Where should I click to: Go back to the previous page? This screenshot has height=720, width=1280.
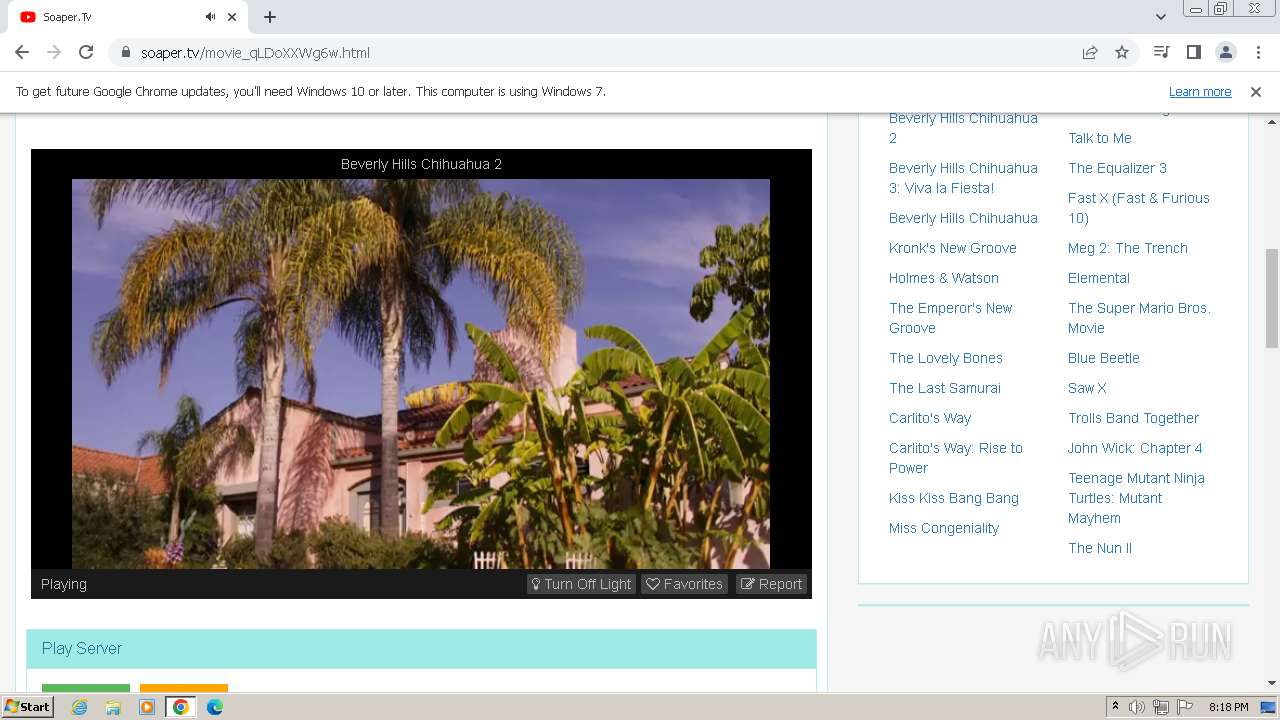pyautogui.click(x=22, y=52)
